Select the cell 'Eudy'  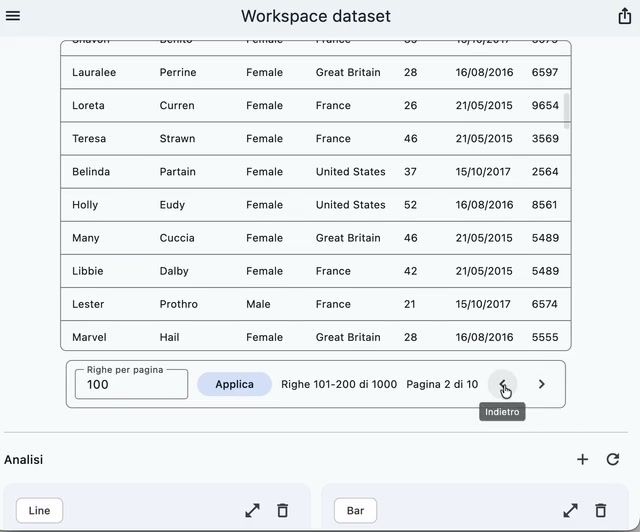pos(172,205)
